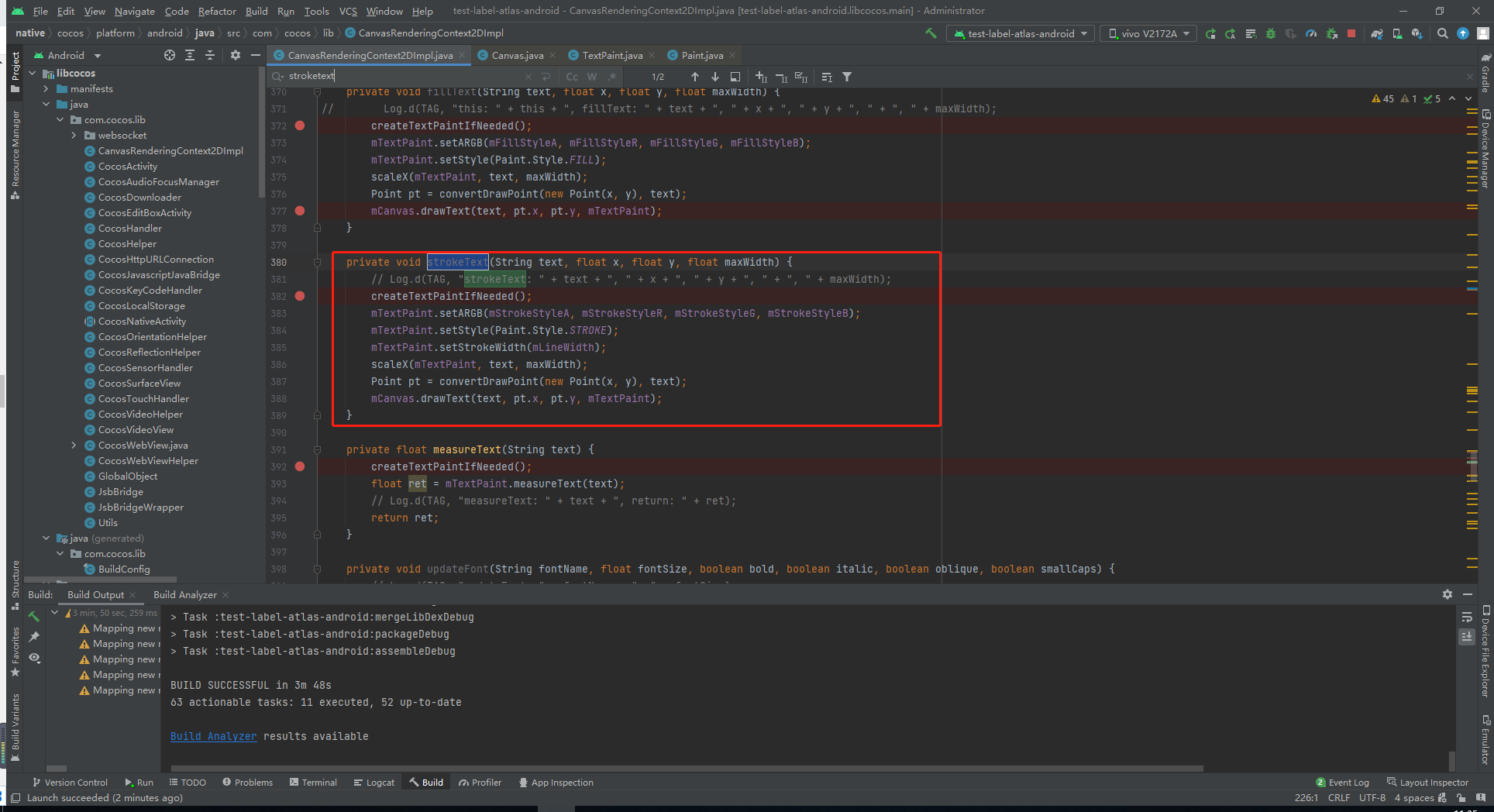Image resolution: width=1494 pixels, height=812 pixels.
Task: Click the green hammer Make Project icon
Action: click(931, 33)
